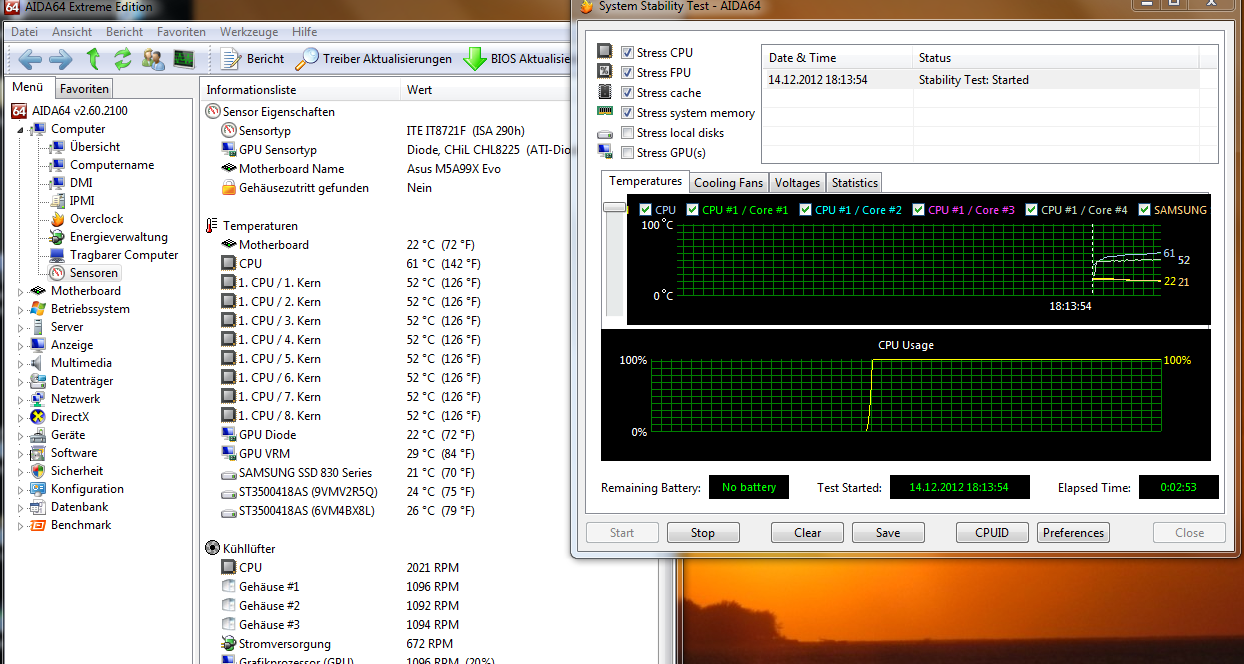Uncheck the white CPU graph legend checkbox

pos(645,210)
